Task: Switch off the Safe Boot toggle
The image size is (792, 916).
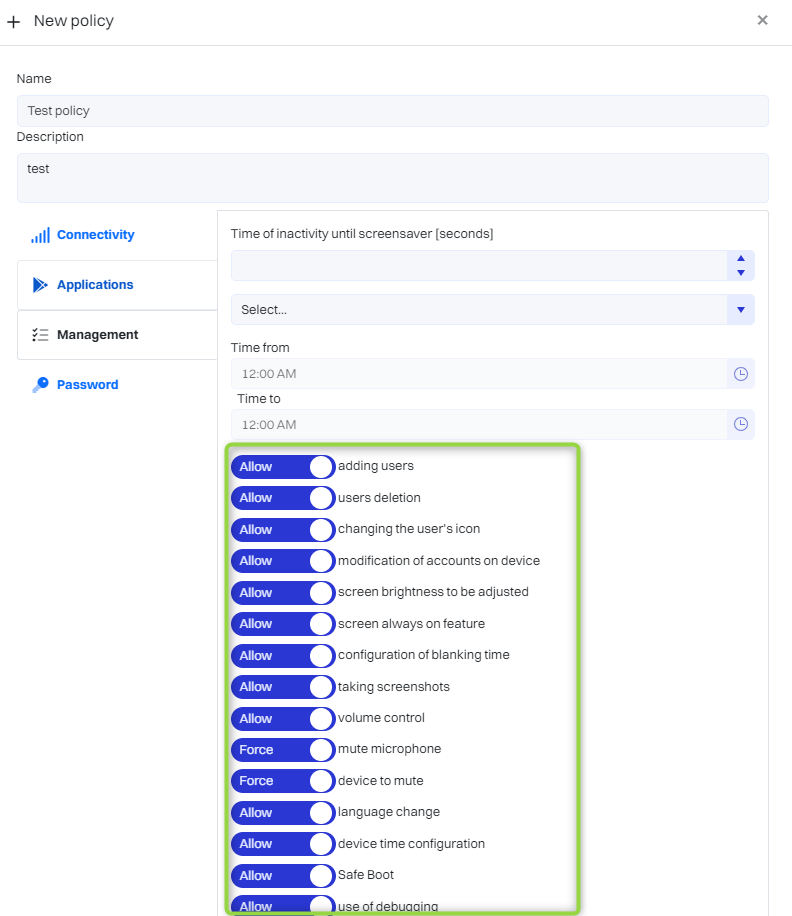Action: (x=283, y=876)
